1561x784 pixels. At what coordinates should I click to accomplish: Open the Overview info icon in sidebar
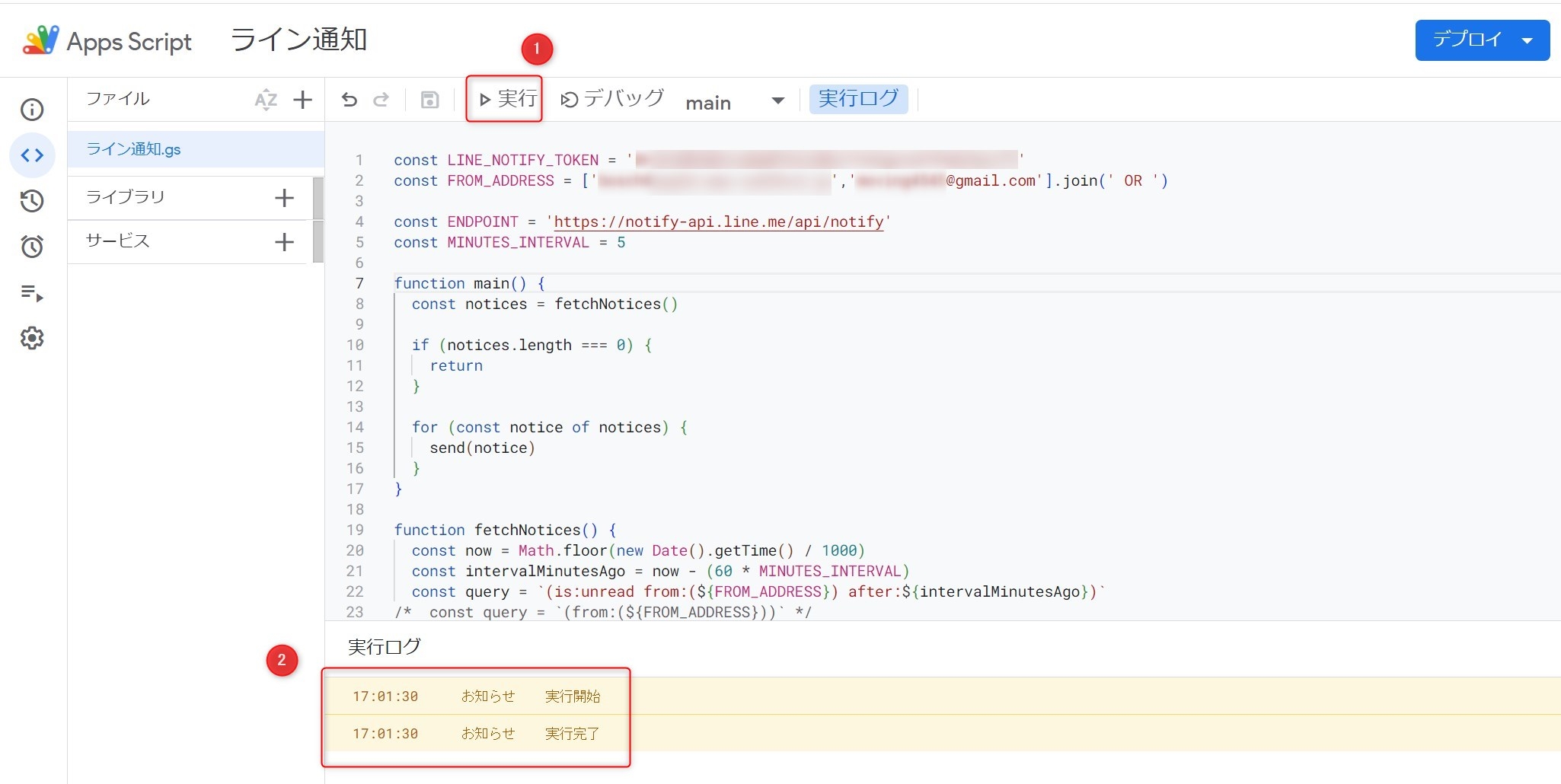pos(32,110)
